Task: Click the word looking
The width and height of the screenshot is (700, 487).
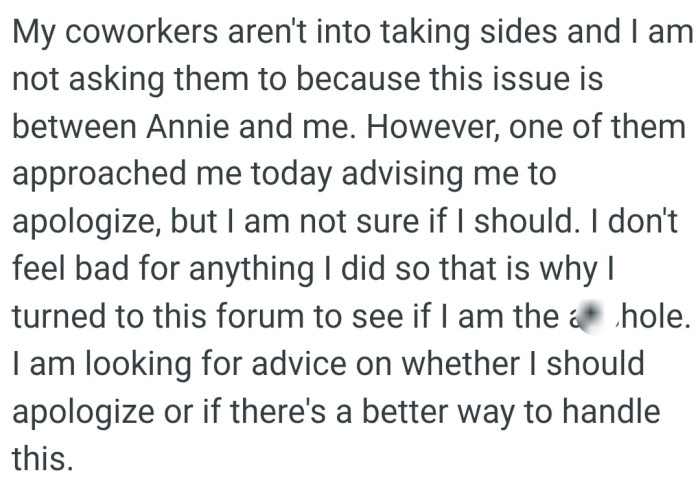Action: click(x=138, y=365)
